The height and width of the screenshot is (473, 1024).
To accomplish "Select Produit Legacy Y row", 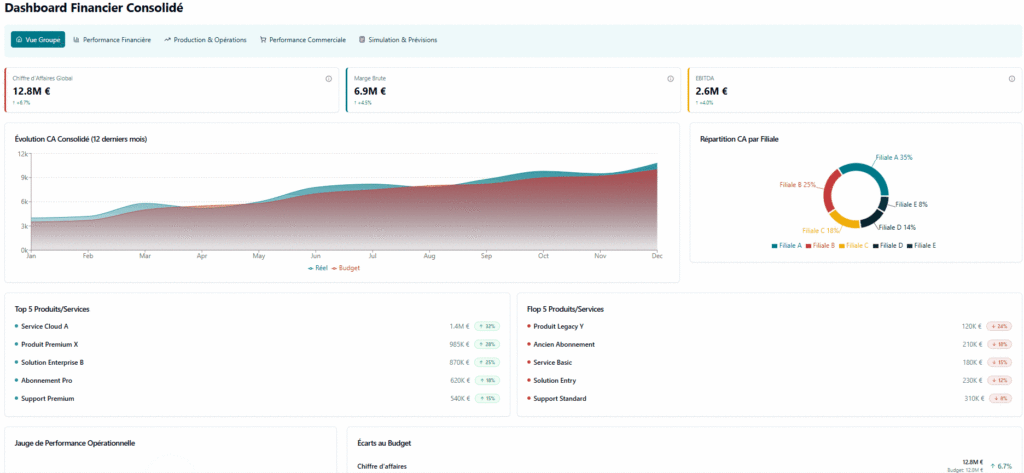I will point(769,326).
